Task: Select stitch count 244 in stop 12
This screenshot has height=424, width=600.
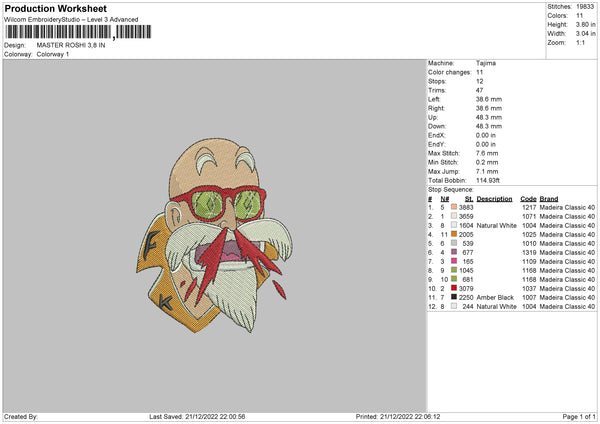Action: (468, 307)
